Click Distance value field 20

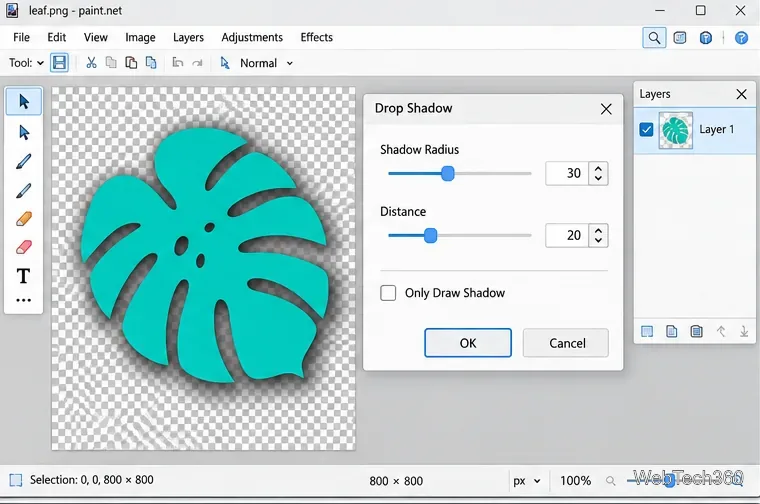click(567, 236)
